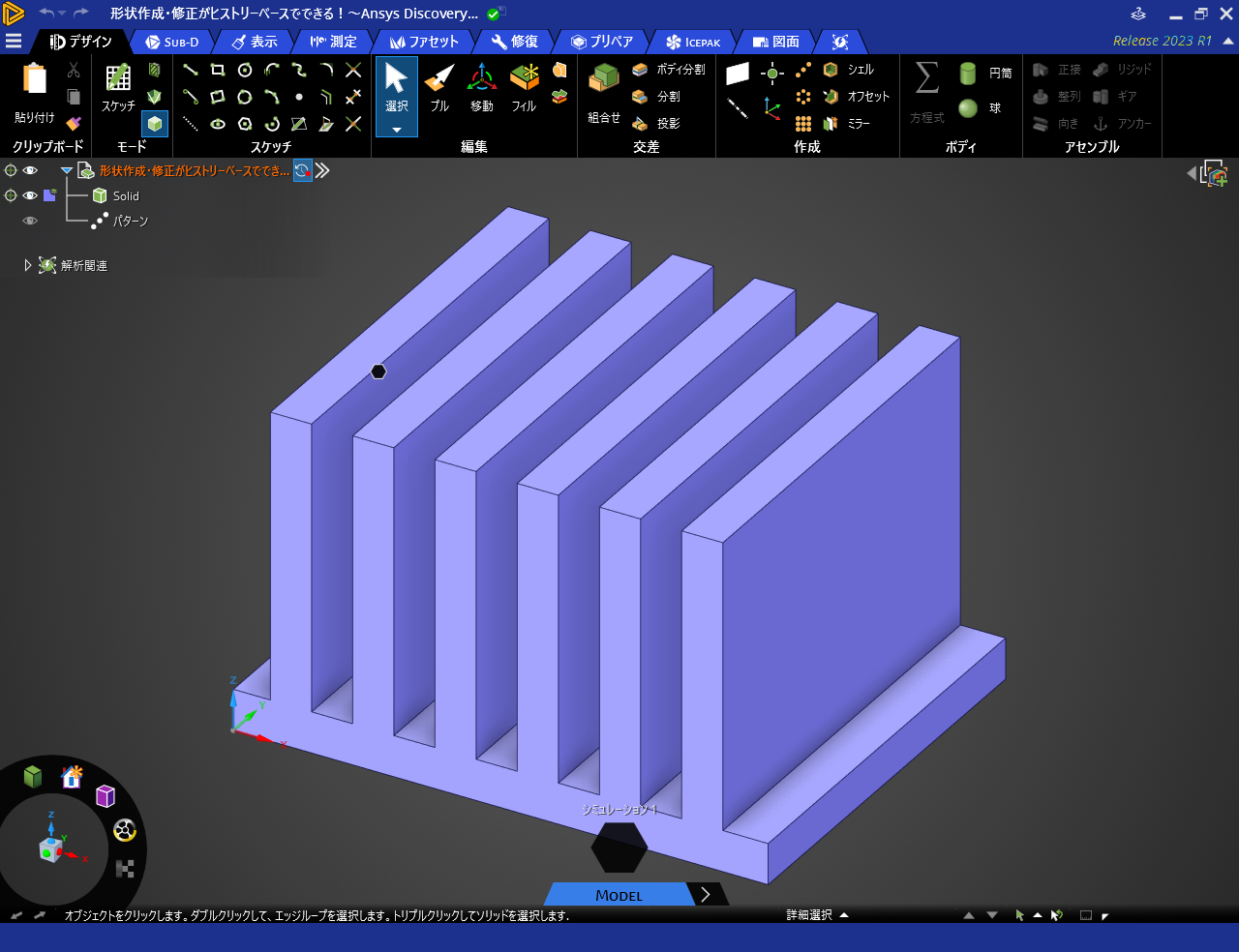
Task: Click the home view icon
Action: 72,777
